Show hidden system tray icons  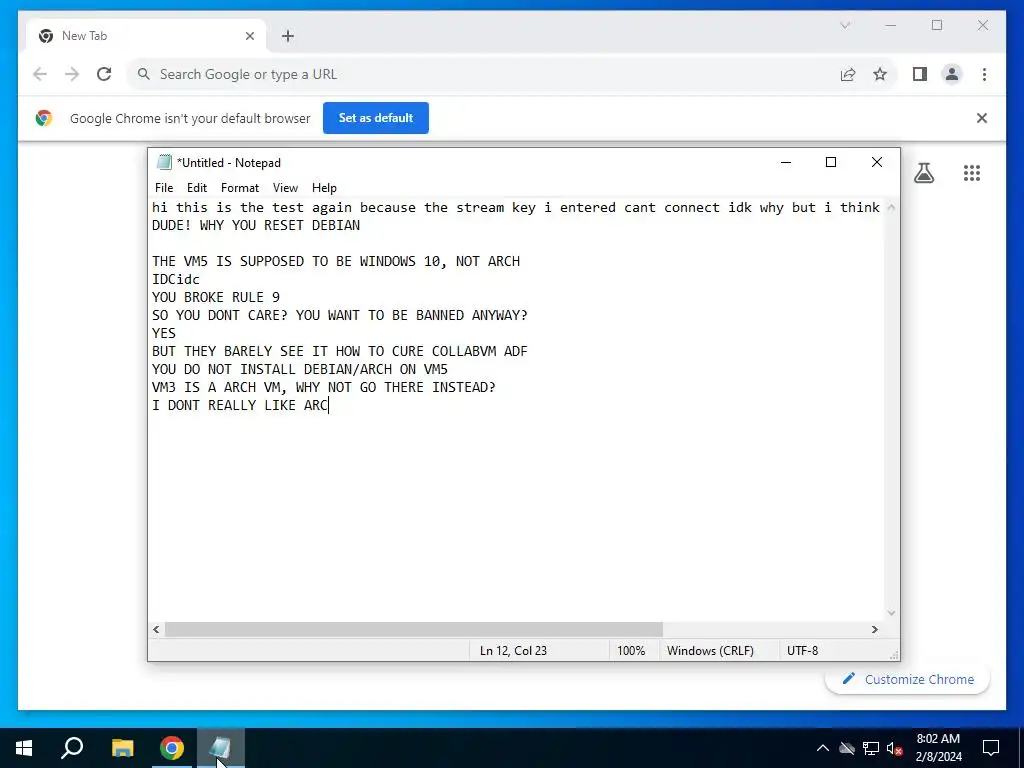click(x=823, y=748)
